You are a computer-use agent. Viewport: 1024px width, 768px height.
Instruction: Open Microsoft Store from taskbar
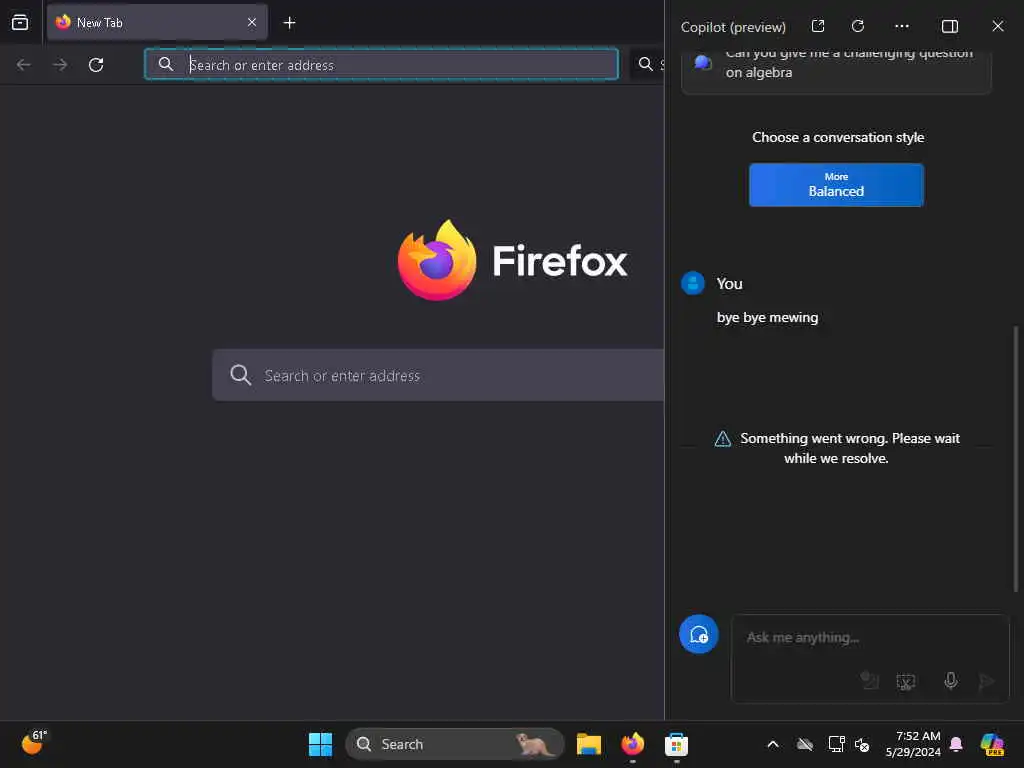[x=676, y=744]
